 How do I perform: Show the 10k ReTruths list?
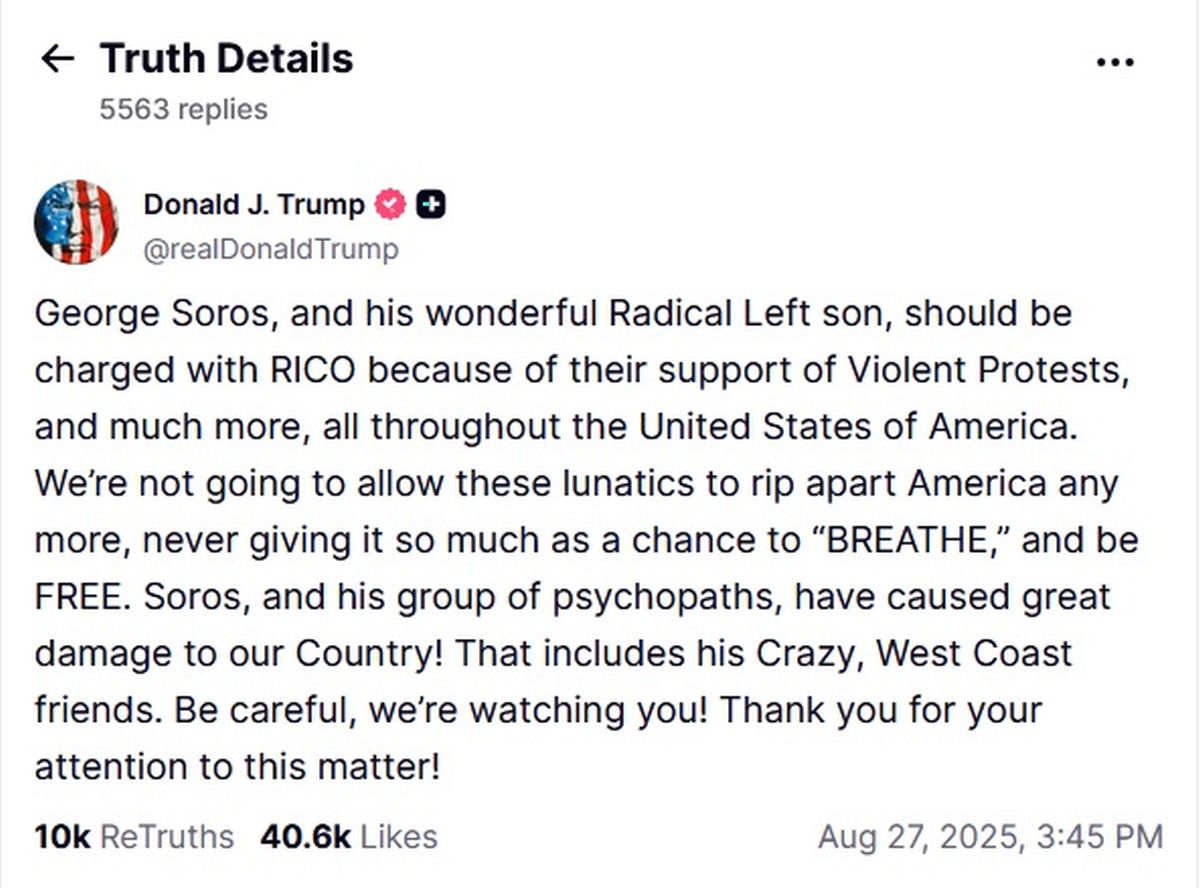(134, 836)
